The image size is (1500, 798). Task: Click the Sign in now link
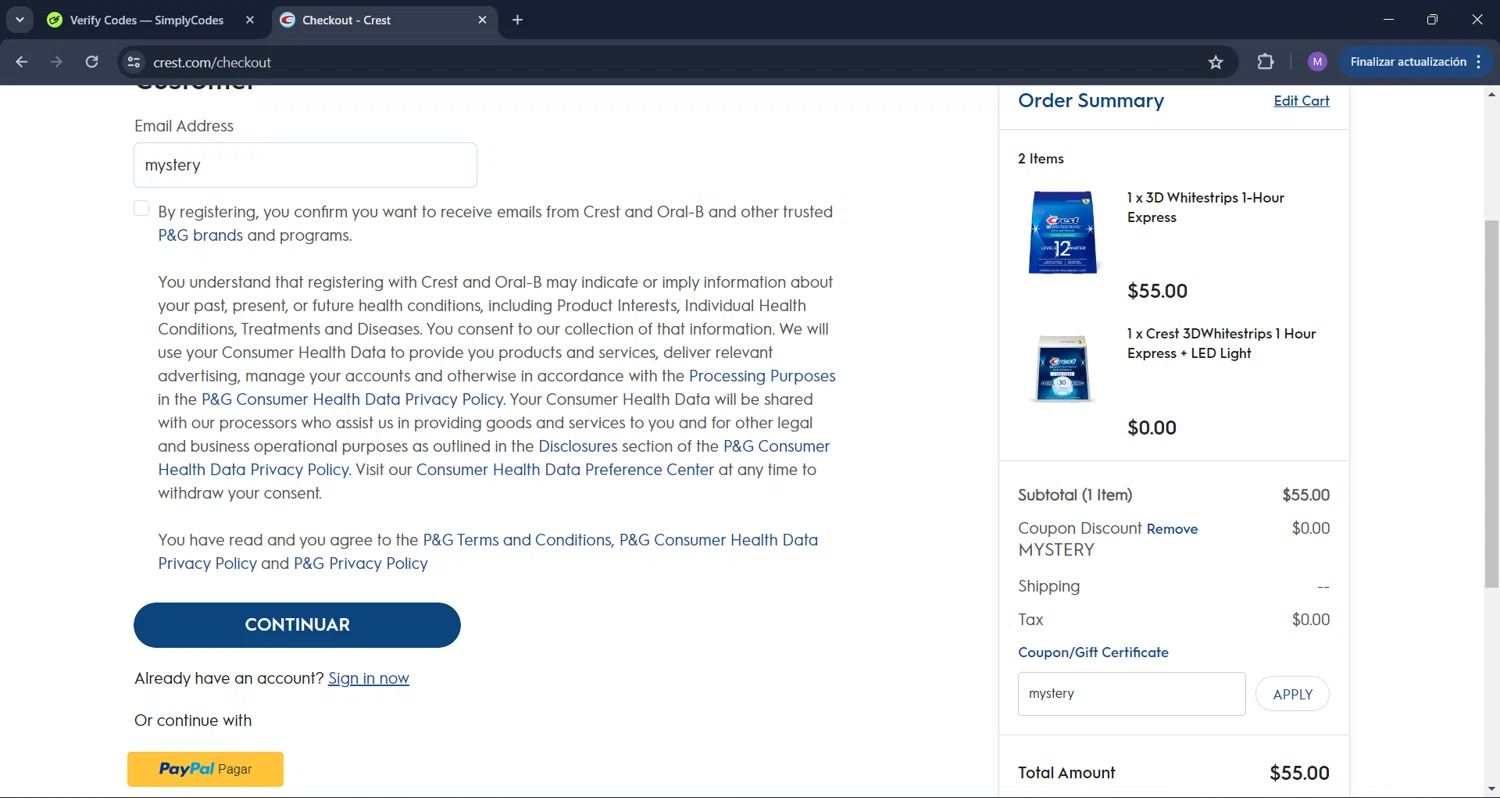pos(368,678)
